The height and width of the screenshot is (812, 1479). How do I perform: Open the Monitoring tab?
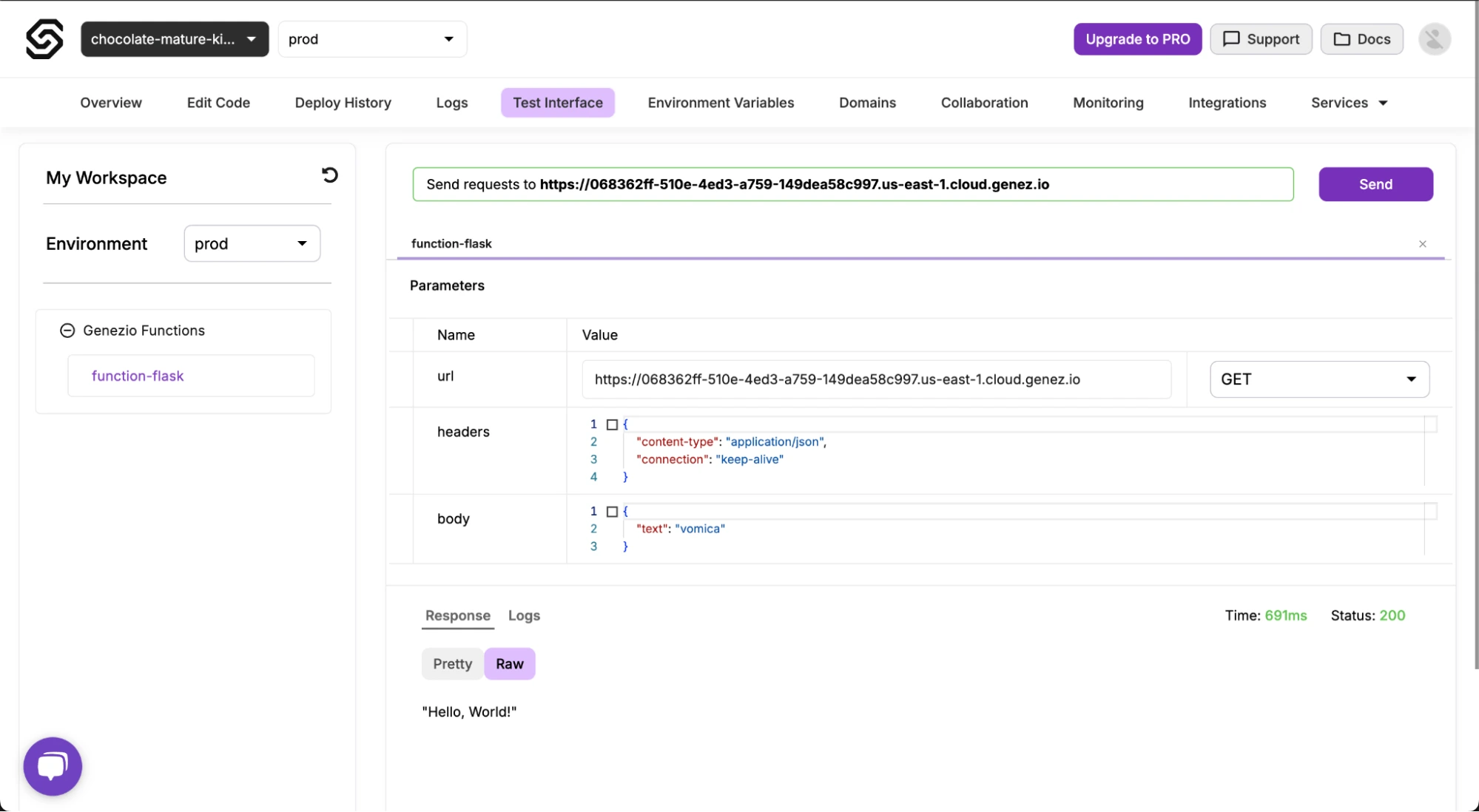[1108, 103]
